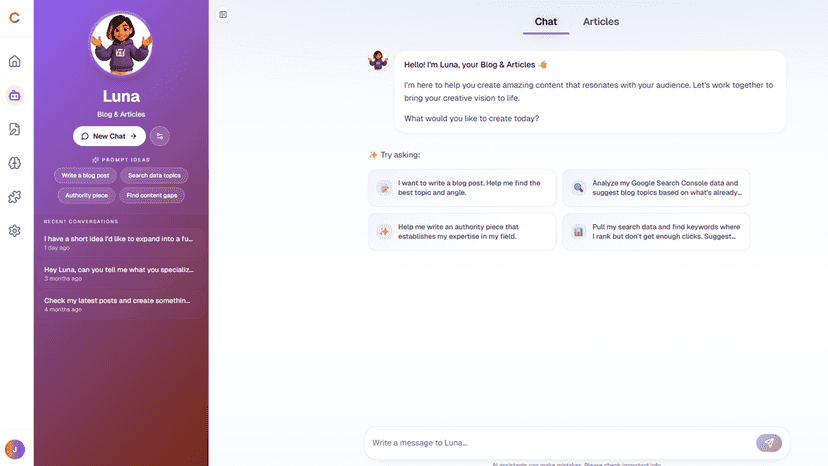Click the send message paper plane button

click(x=769, y=443)
